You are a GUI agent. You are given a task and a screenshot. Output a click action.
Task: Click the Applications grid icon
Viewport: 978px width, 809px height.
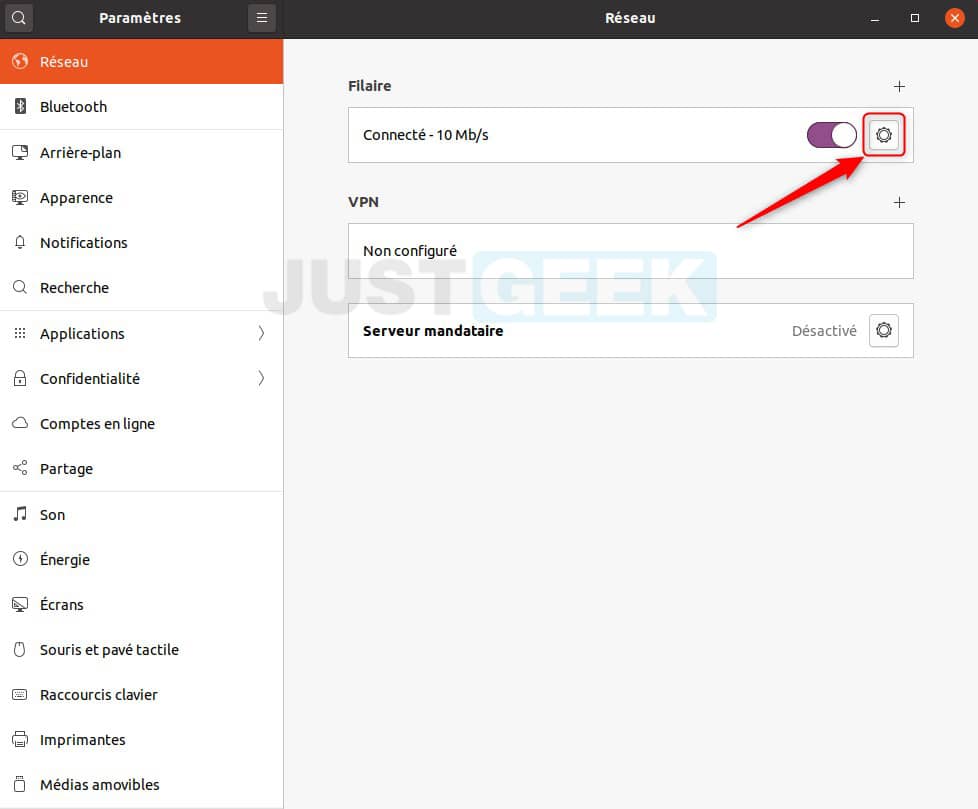point(20,333)
